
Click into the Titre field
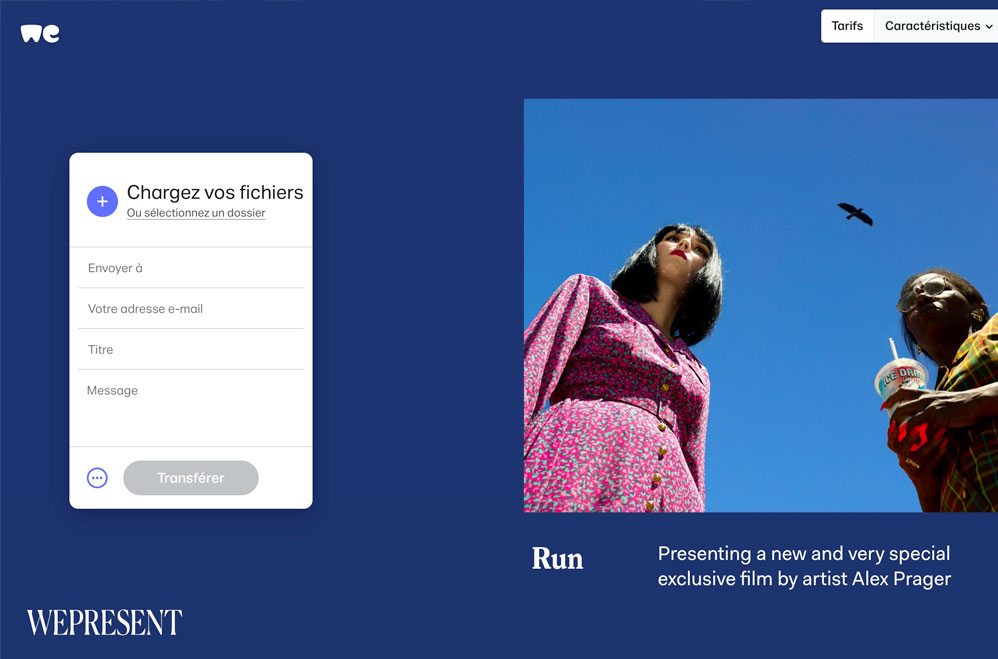[191, 350]
